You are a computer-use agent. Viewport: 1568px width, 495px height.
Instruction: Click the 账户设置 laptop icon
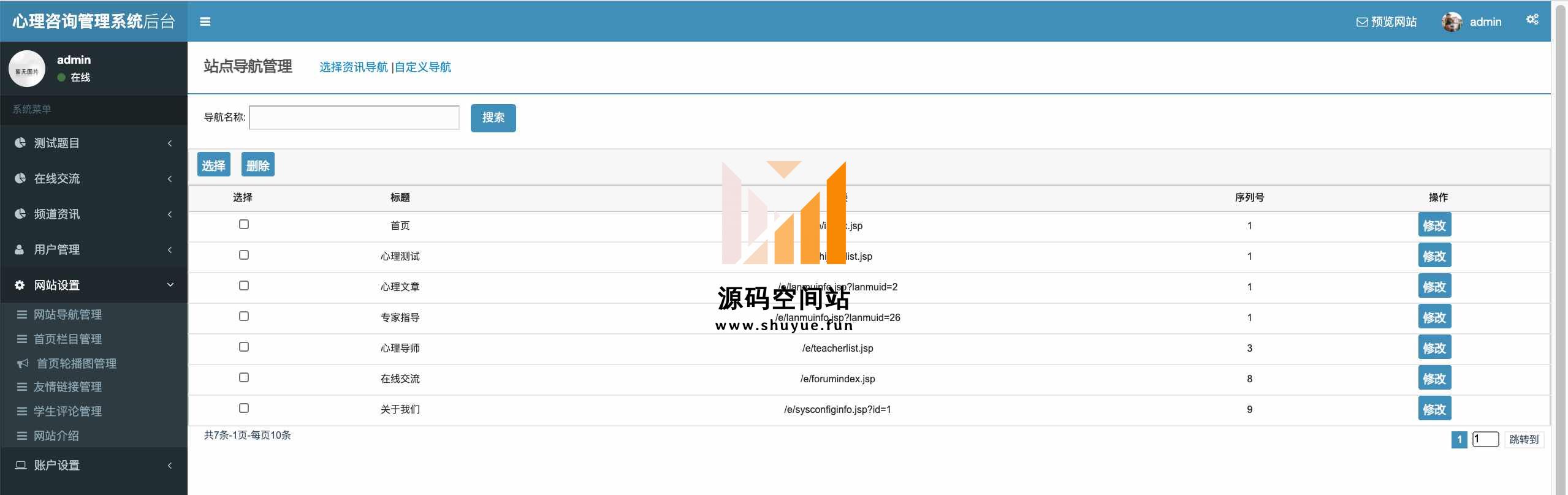pyautogui.click(x=20, y=465)
